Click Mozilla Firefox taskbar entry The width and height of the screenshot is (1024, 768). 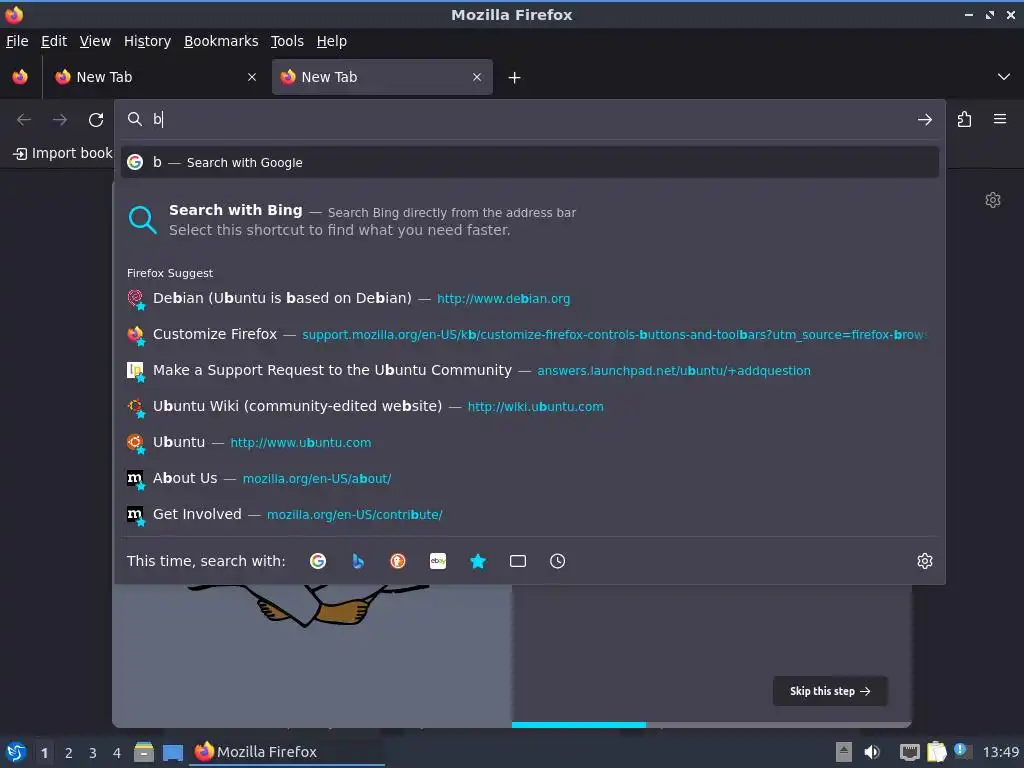click(x=287, y=752)
